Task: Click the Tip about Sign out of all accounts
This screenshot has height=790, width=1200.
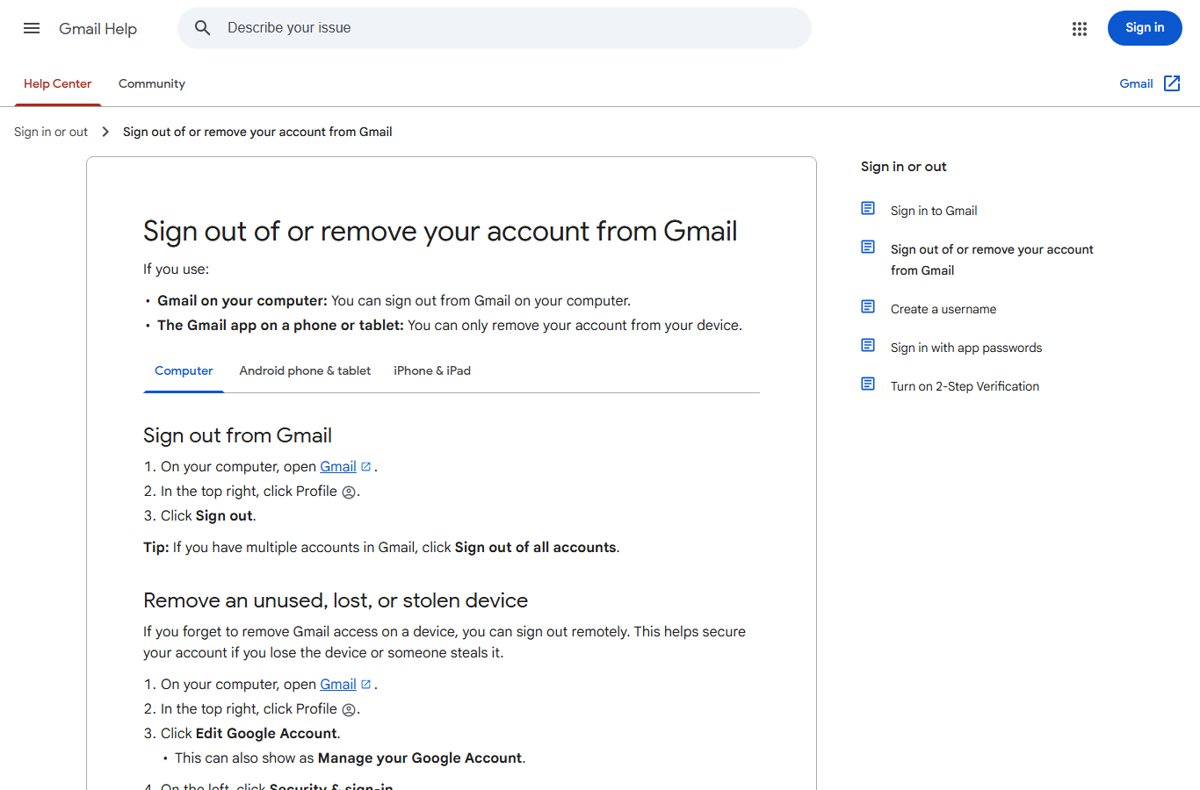Action: click(381, 548)
